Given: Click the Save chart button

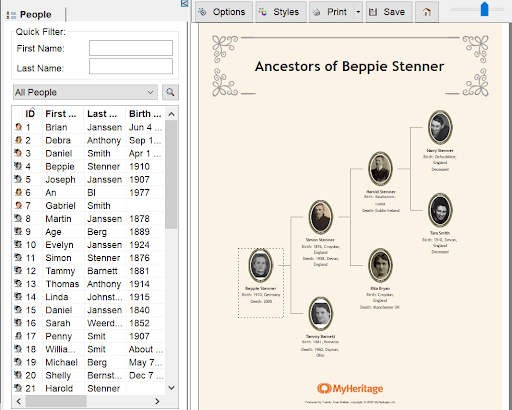Looking at the screenshot, I should point(389,12).
